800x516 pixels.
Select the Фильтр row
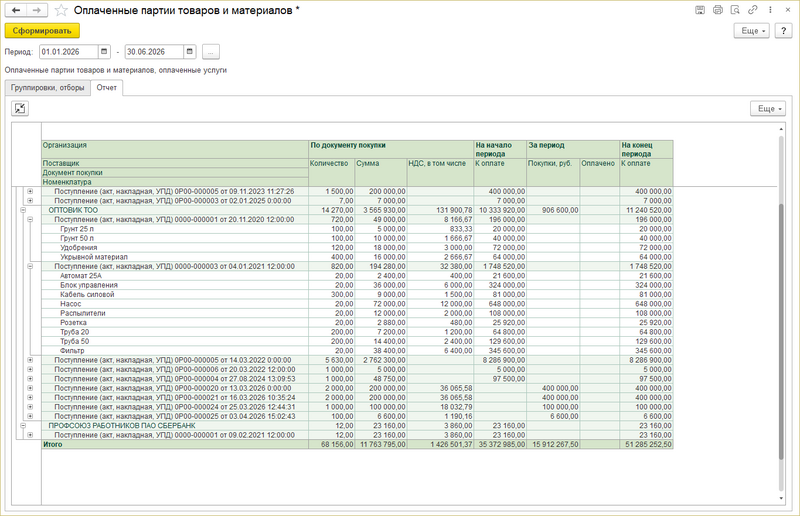pos(357,351)
